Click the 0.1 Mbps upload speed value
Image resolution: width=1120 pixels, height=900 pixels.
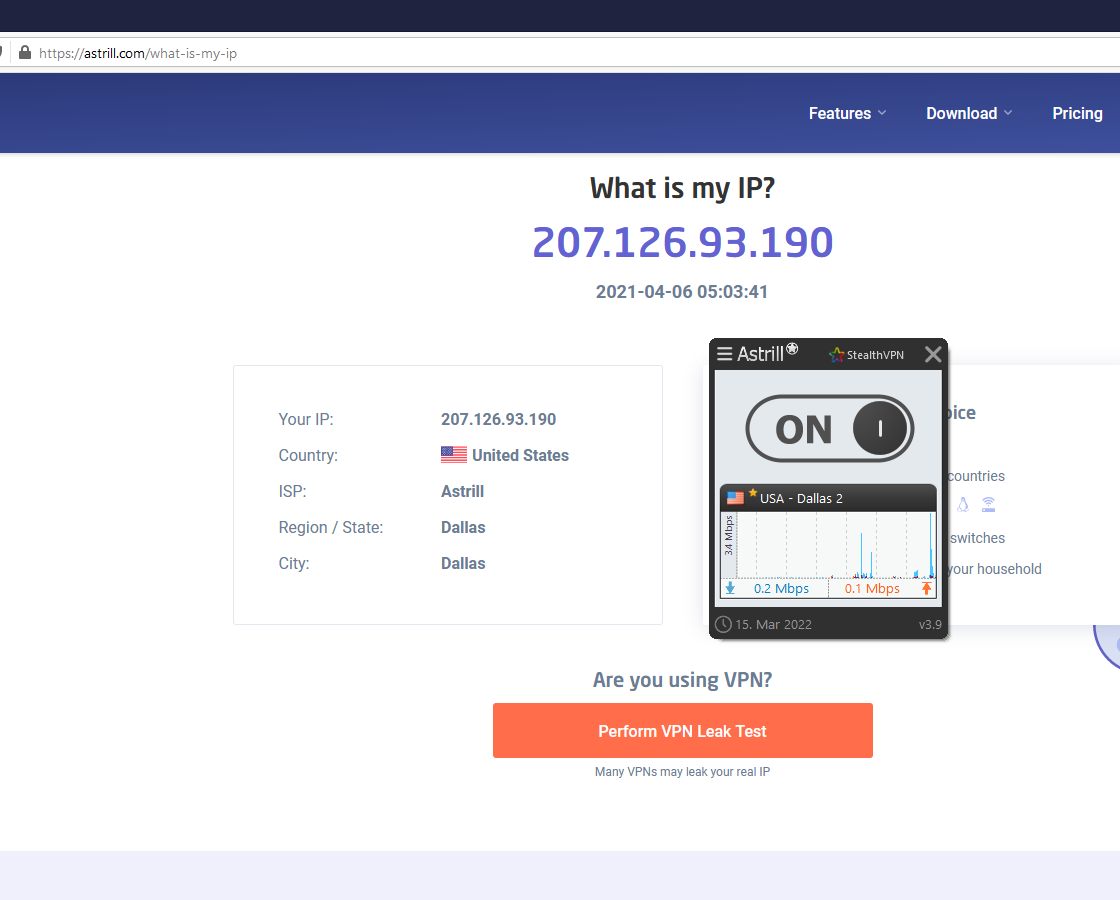872,589
